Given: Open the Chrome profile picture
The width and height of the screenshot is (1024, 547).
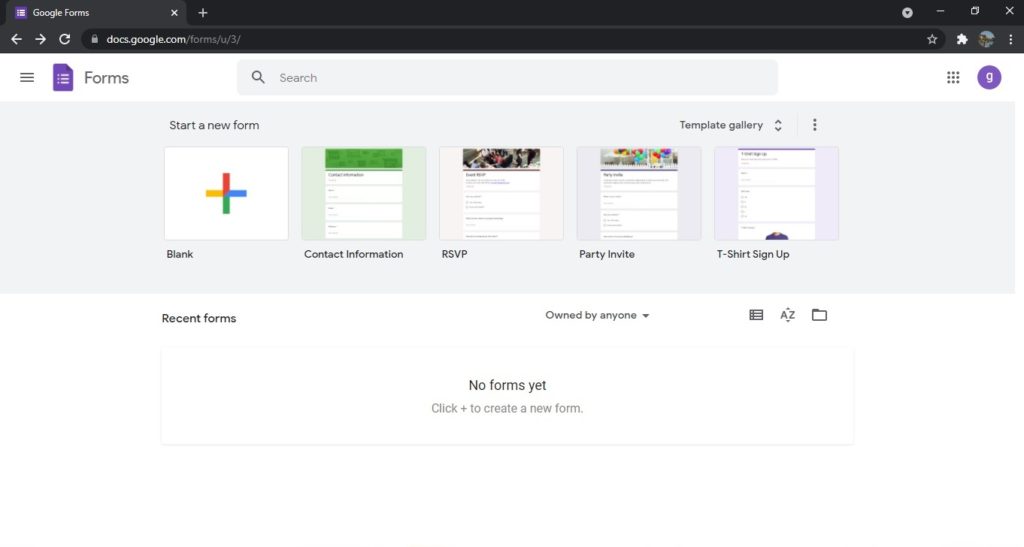Looking at the screenshot, I should [986, 39].
